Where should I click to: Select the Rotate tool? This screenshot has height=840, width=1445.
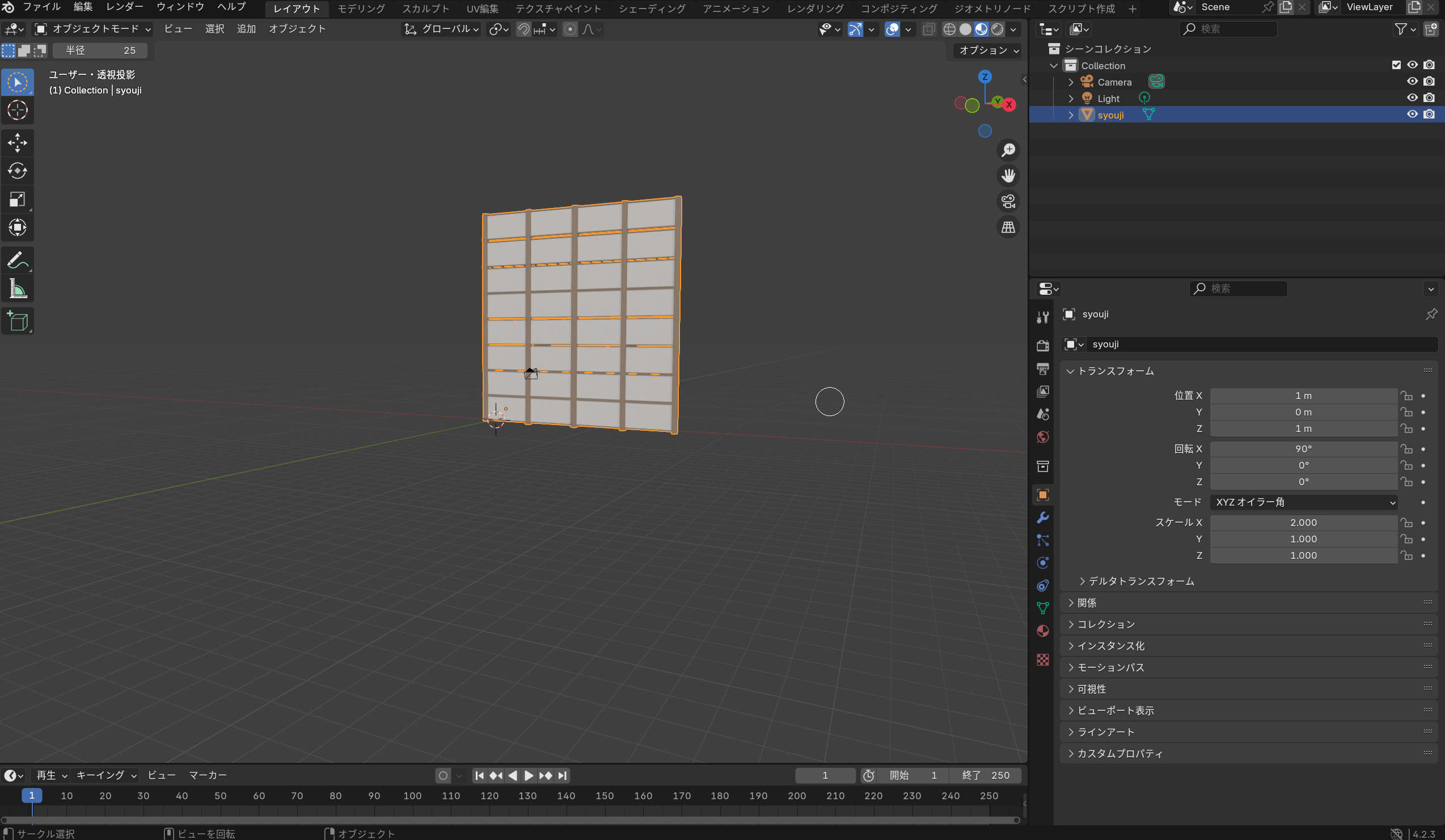tap(17, 171)
